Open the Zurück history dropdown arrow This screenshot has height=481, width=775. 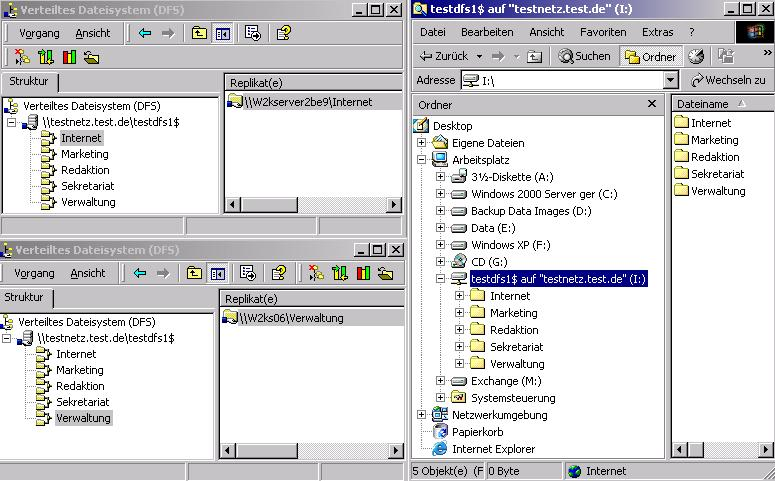click(x=479, y=56)
